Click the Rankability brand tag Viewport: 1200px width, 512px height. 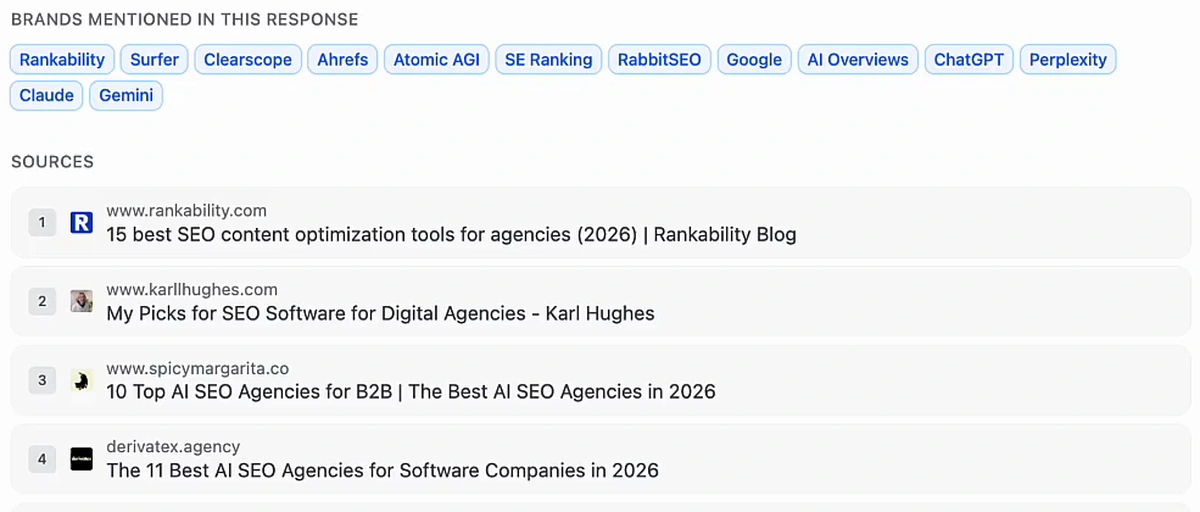[62, 59]
